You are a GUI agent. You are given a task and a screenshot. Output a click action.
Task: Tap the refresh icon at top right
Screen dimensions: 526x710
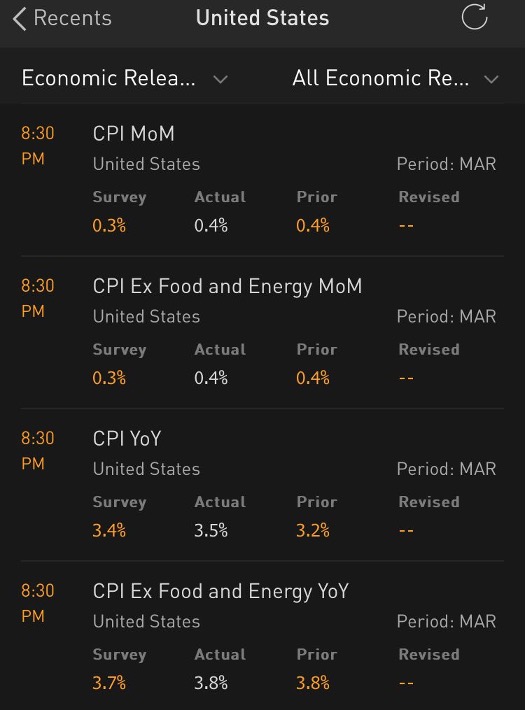pos(474,17)
